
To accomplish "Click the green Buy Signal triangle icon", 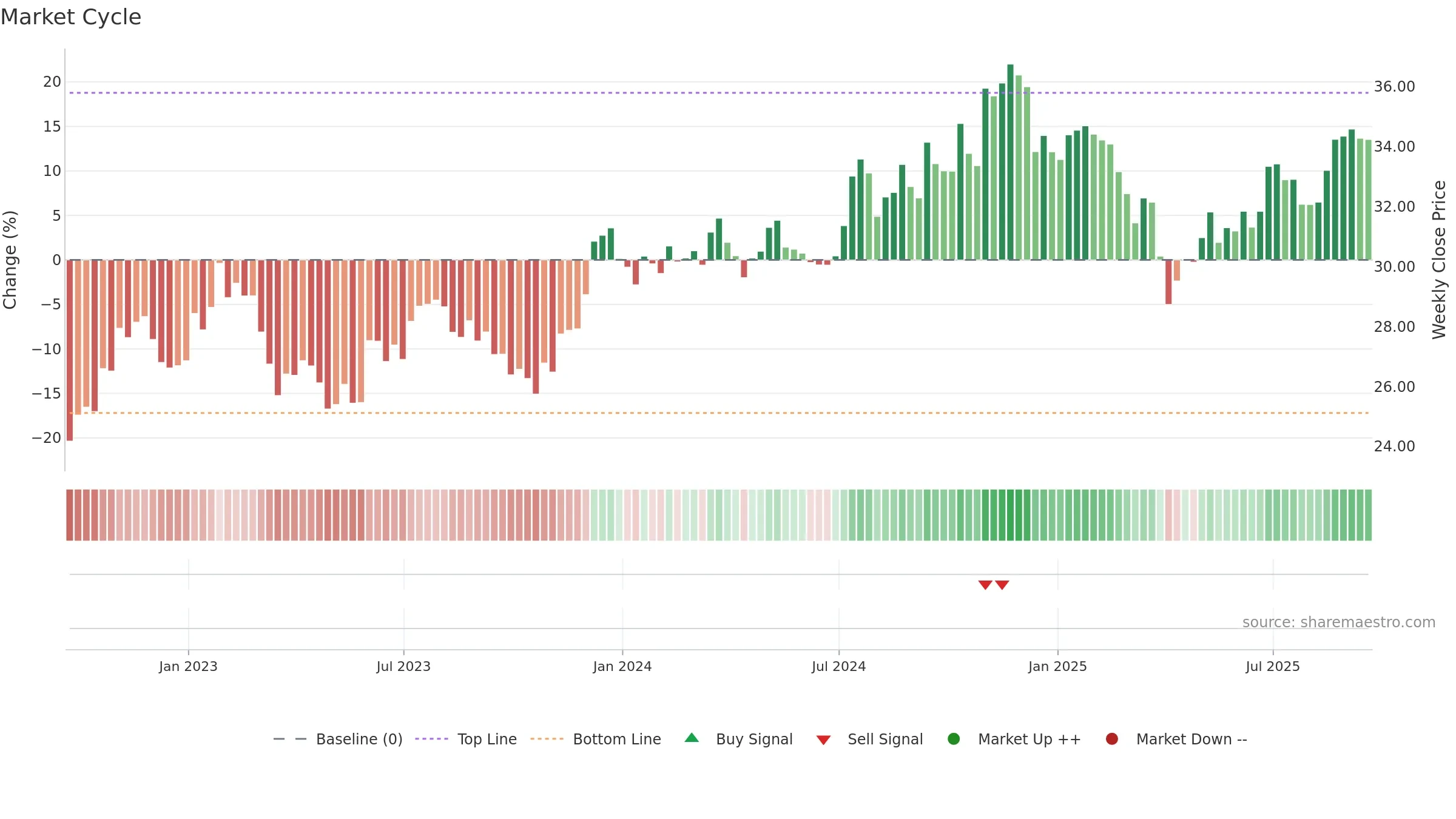I will (692, 738).
